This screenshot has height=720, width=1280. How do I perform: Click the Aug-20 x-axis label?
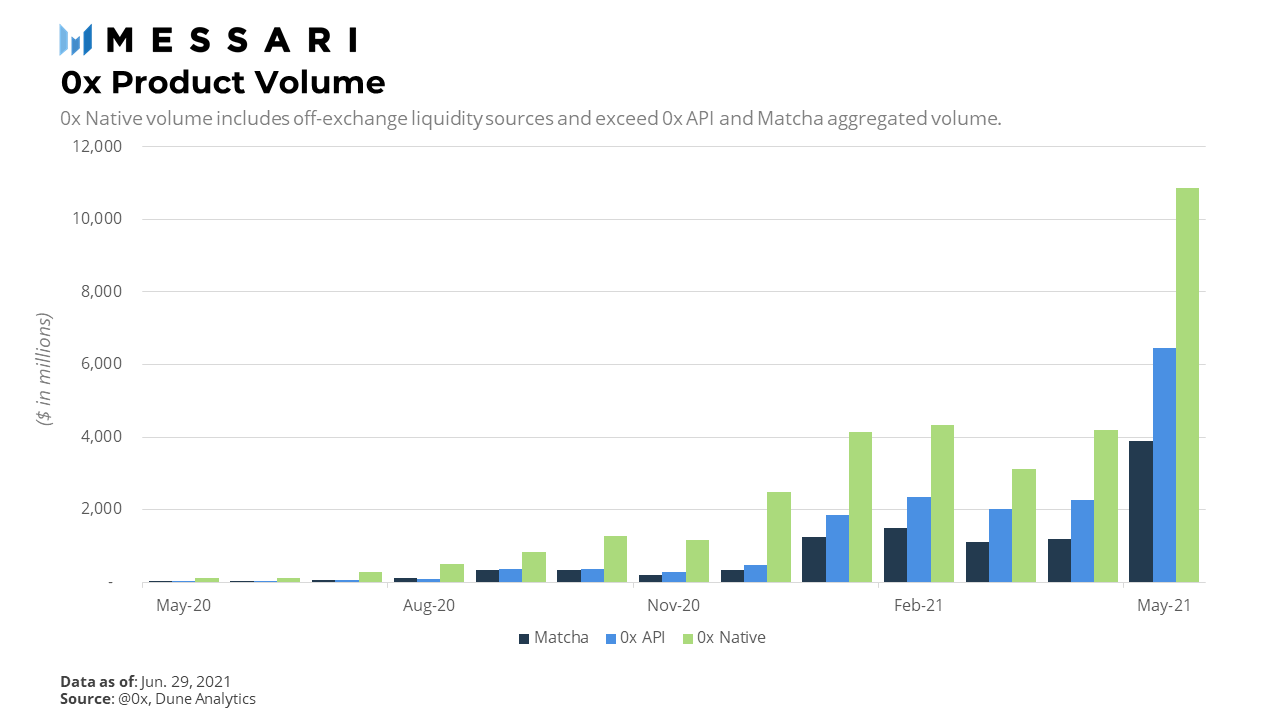[429, 606]
